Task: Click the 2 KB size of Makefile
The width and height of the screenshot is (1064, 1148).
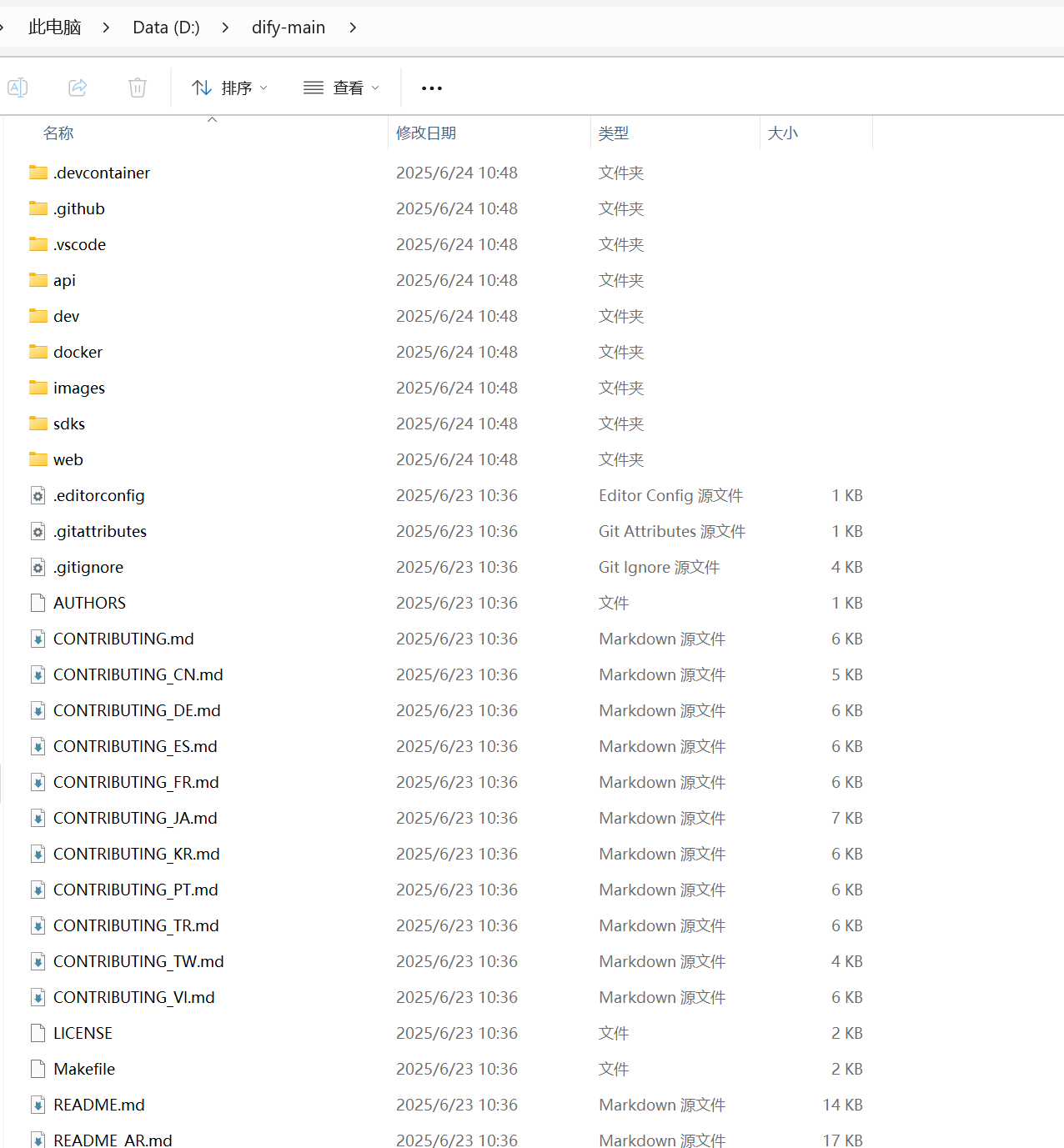Action: click(x=846, y=1069)
